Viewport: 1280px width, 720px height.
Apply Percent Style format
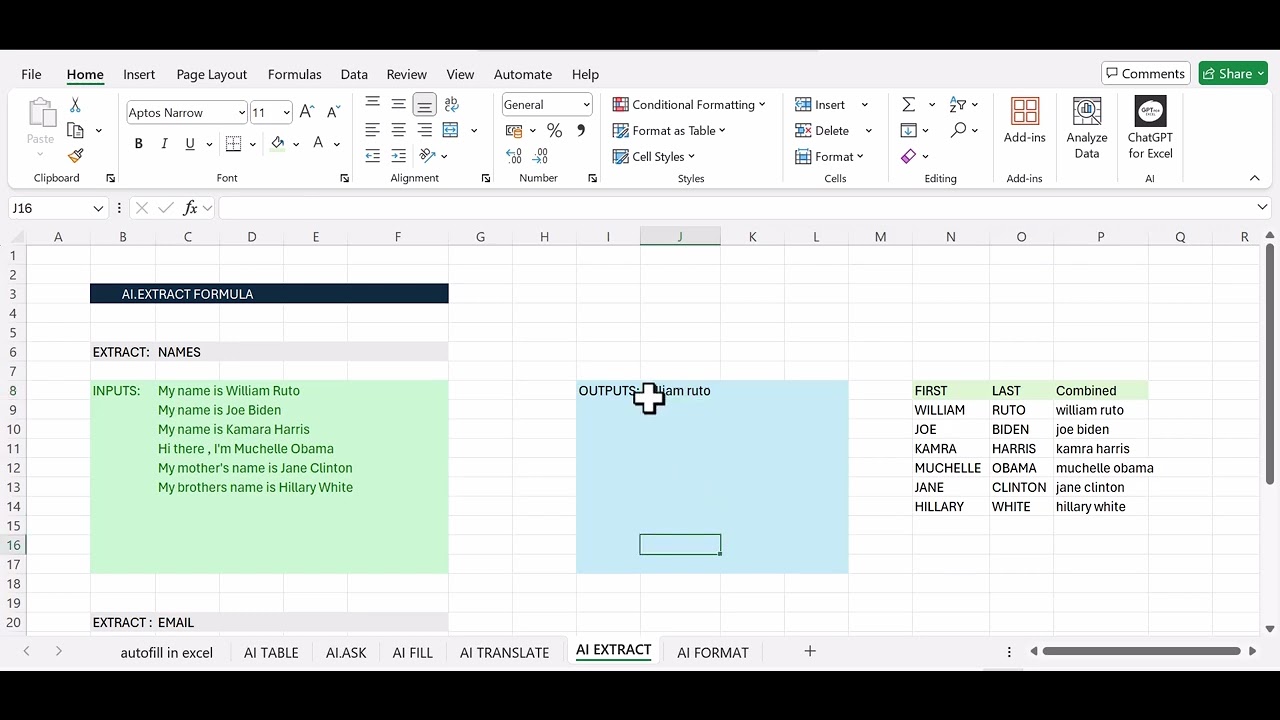pos(554,131)
